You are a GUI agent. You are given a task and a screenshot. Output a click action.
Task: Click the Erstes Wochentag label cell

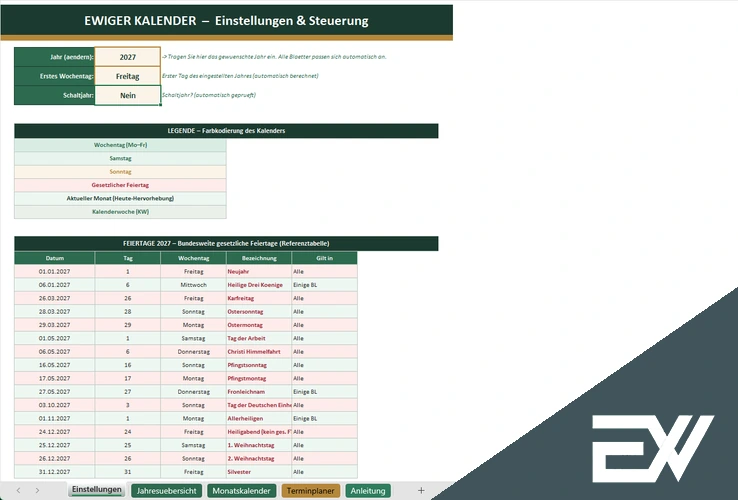click(55, 76)
